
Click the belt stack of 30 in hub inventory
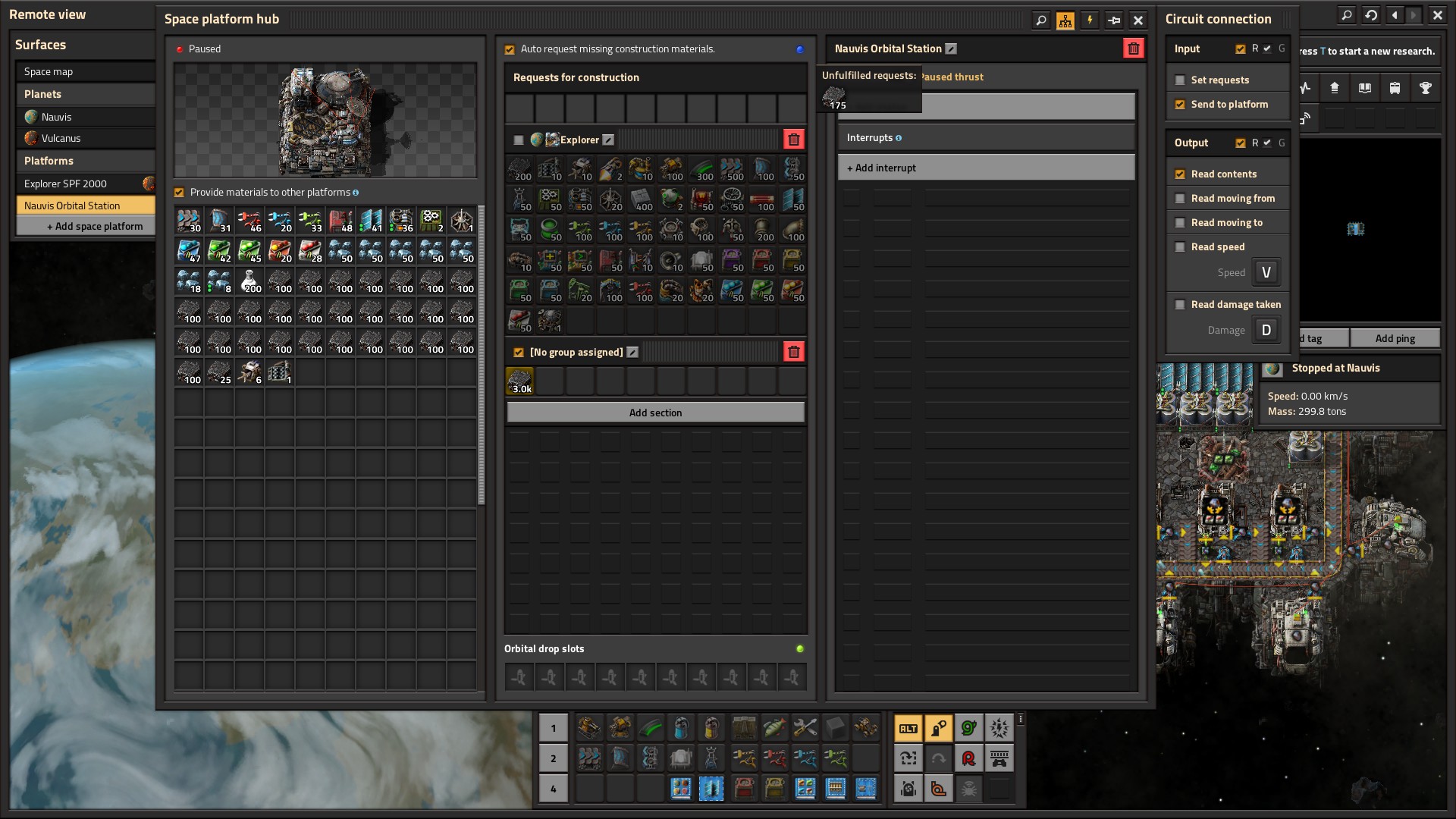pos(189,221)
